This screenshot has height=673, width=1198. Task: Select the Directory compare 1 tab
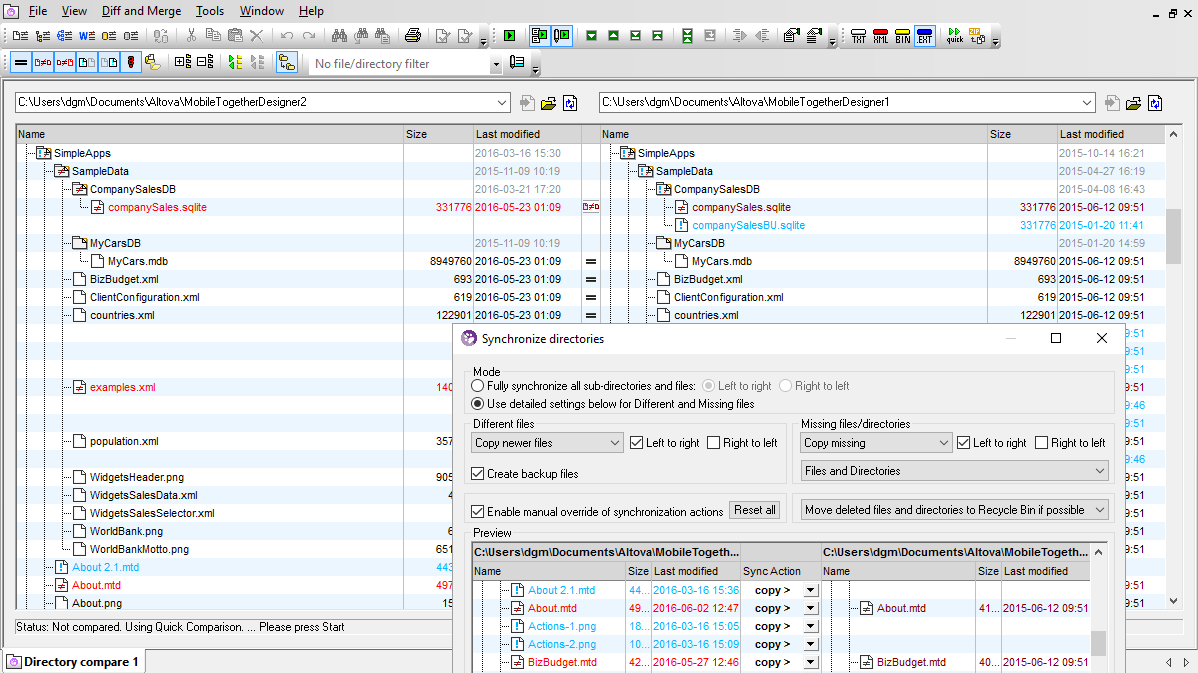(x=74, y=662)
